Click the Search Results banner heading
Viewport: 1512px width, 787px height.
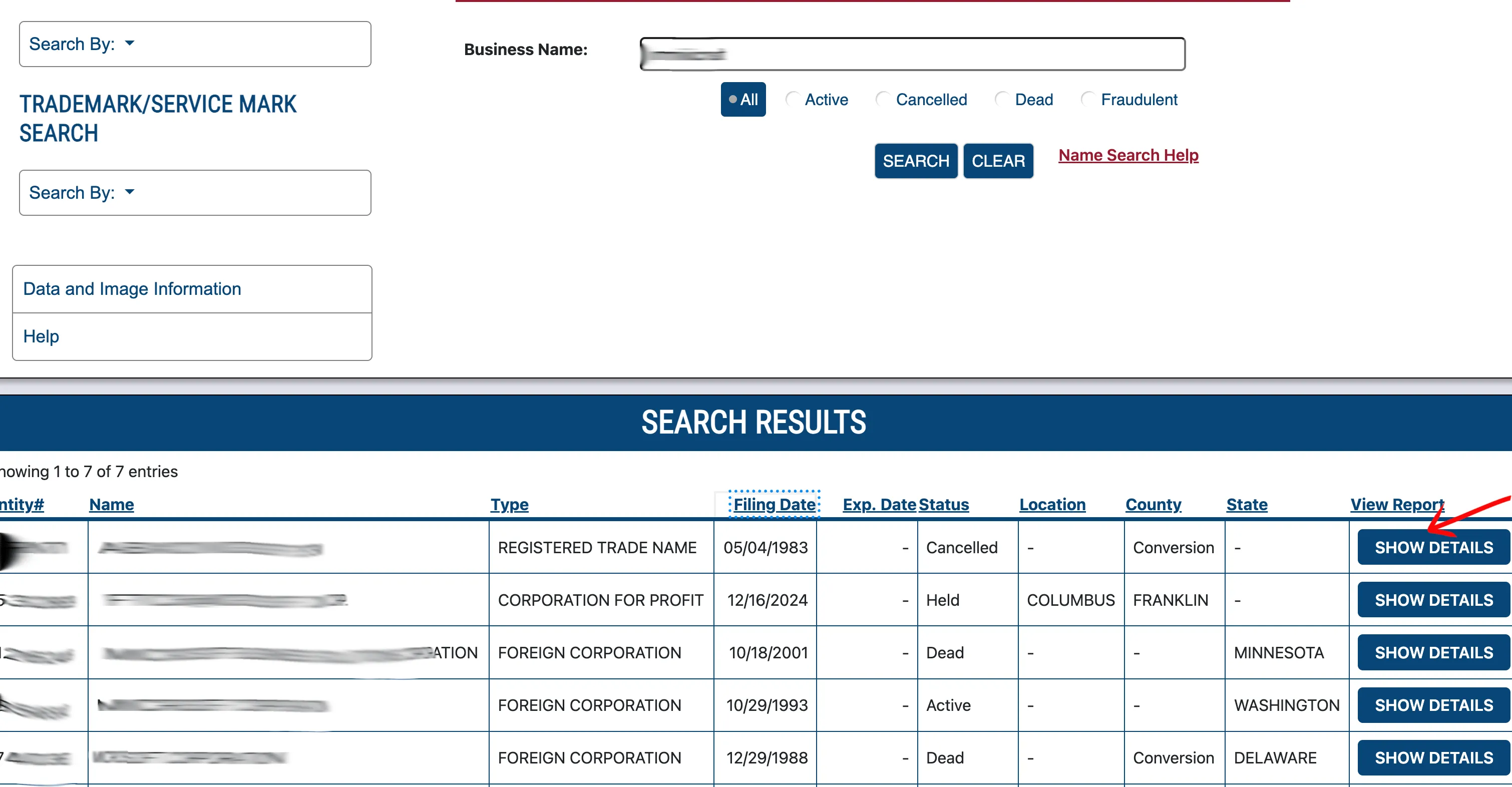tap(753, 423)
